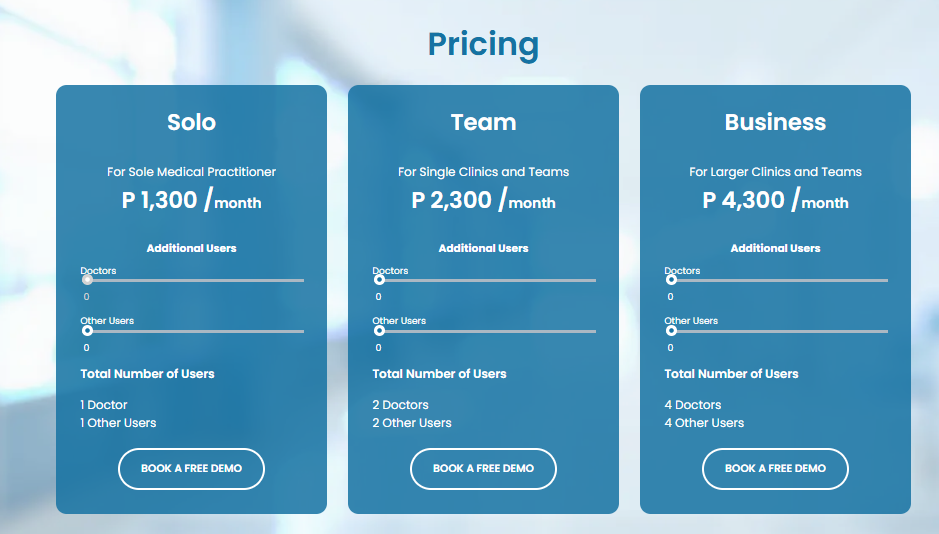939x534 pixels.
Task: Click the "For Sole Medical Practitioner" description
Action: [x=191, y=172]
